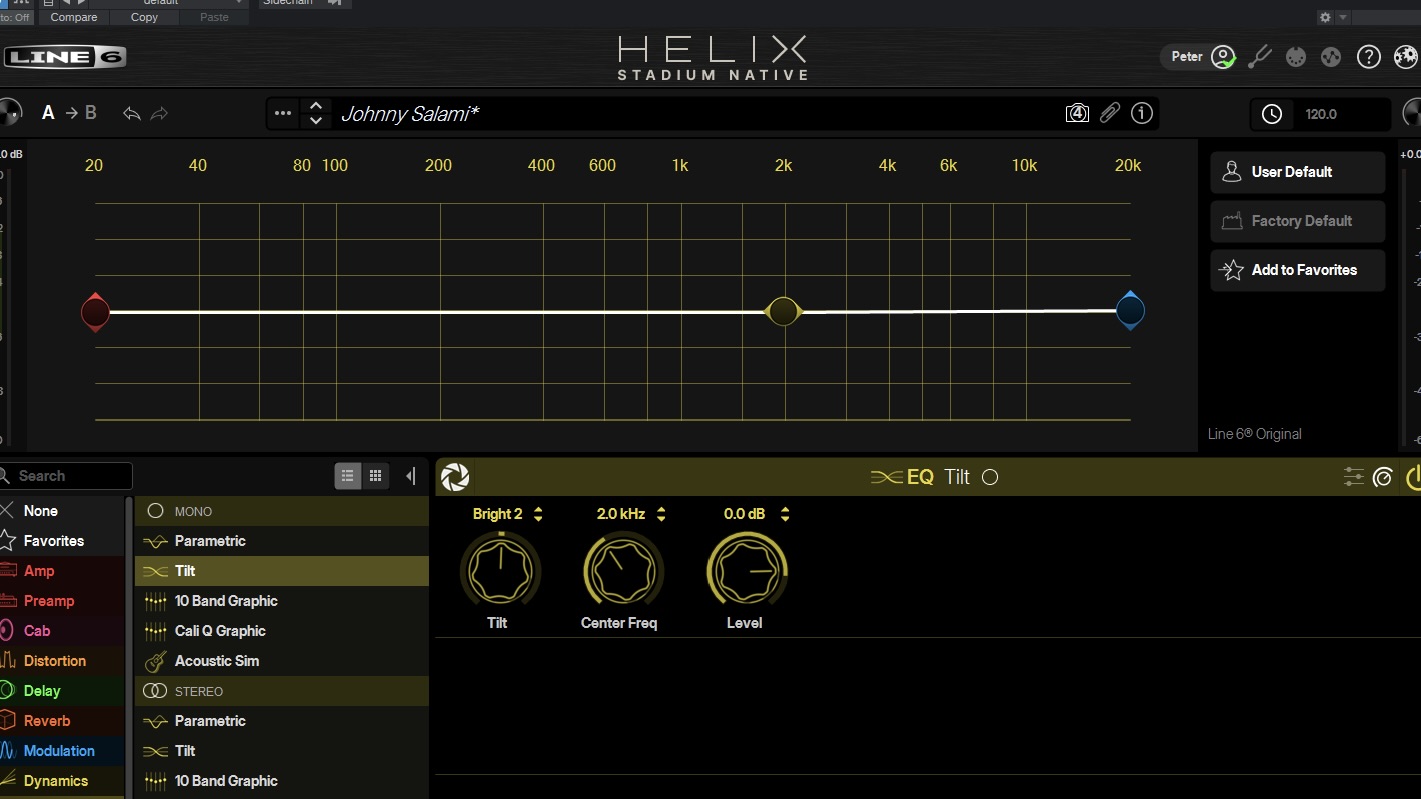Open the Cab category
This screenshot has height=799, width=1421.
[x=62, y=631]
